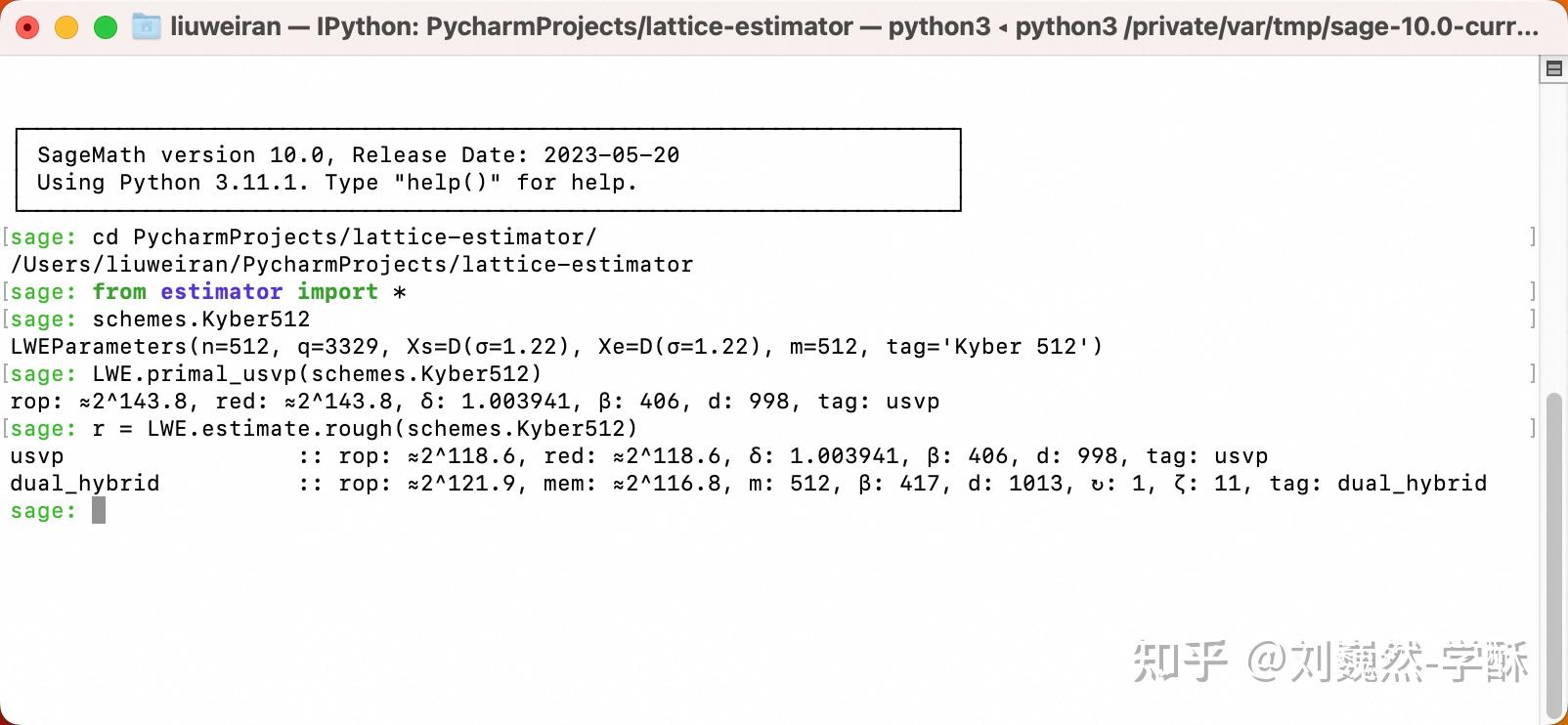Close the terminal window with red button
The width and height of the screenshot is (1568, 725).
coord(27,27)
